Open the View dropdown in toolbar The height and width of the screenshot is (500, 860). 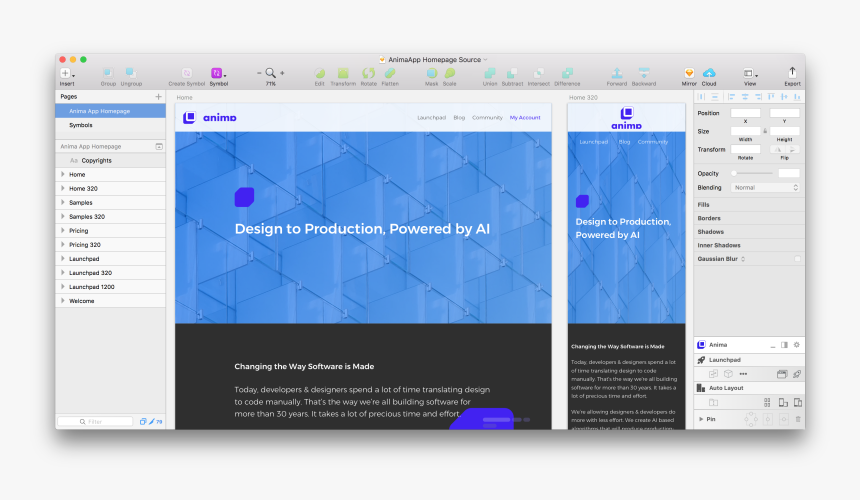pyautogui.click(x=750, y=73)
